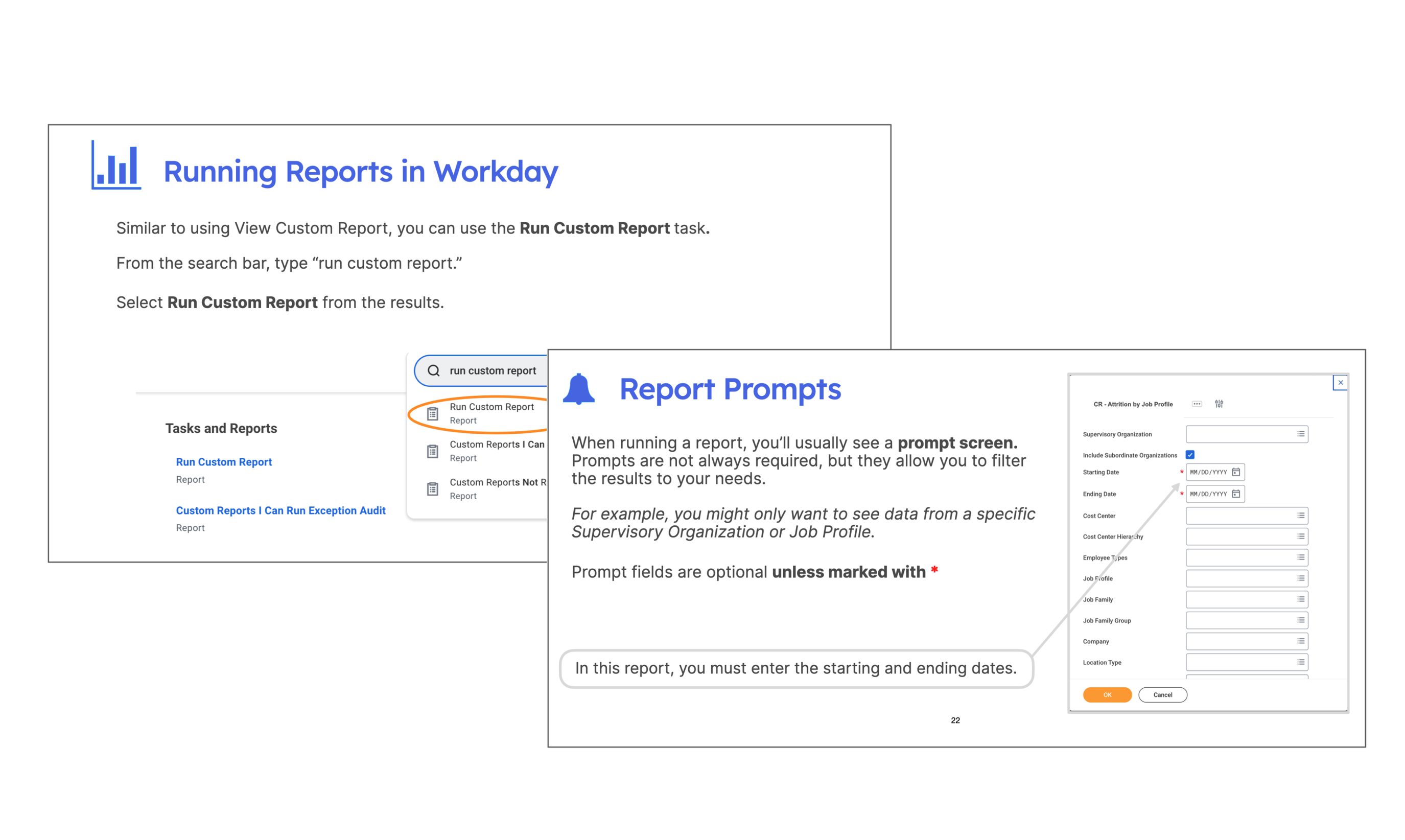Click the Job Family Group label
The height and width of the screenshot is (840, 1405).
1107,621
